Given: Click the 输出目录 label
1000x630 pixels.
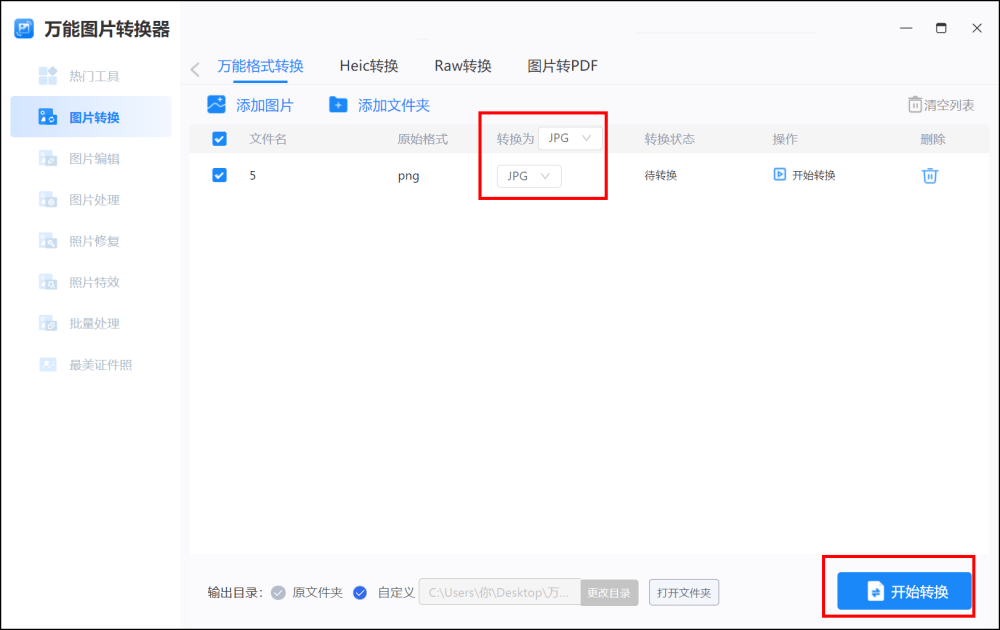Looking at the screenshot, I should (x=235, y=593).
